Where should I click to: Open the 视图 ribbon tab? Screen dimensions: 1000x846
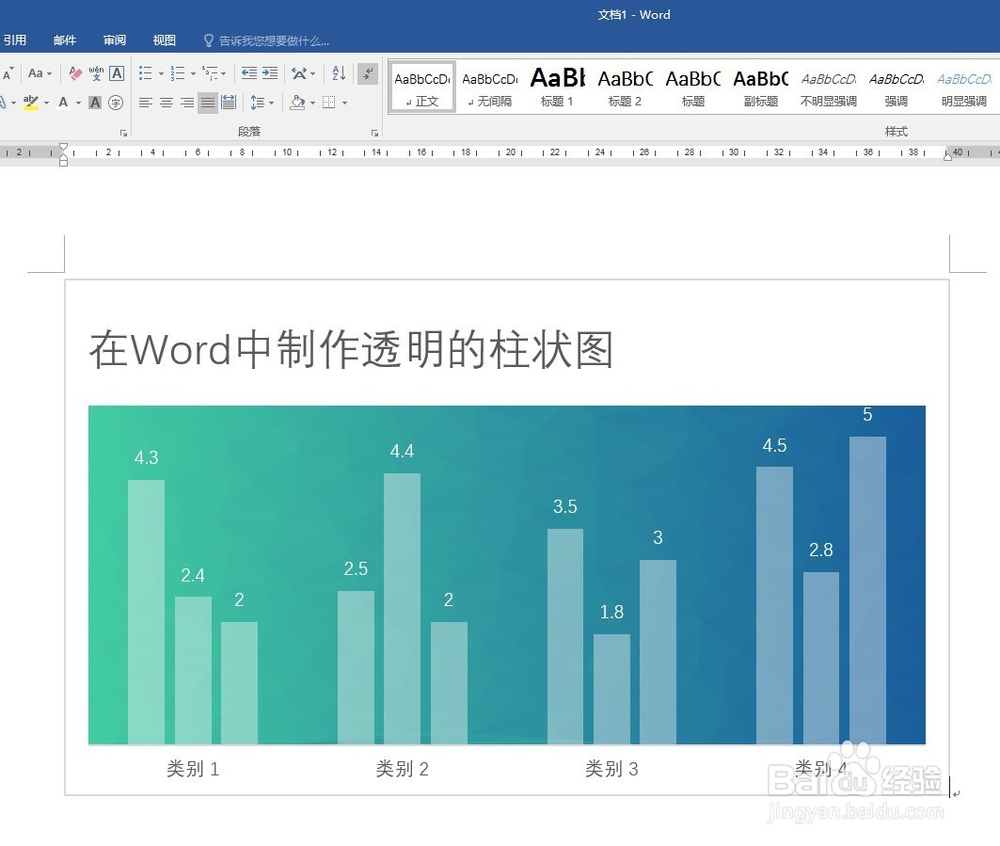pos(164,40)
